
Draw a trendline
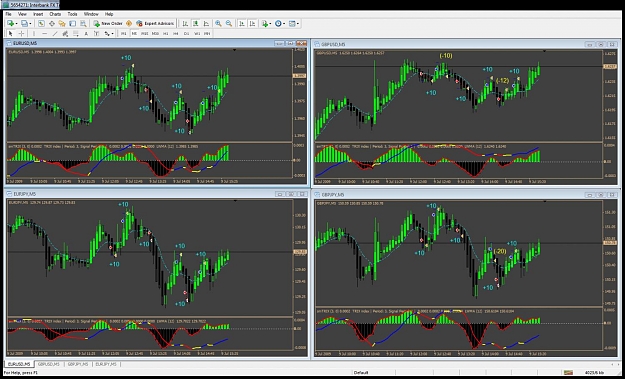[x=55, y=34]
